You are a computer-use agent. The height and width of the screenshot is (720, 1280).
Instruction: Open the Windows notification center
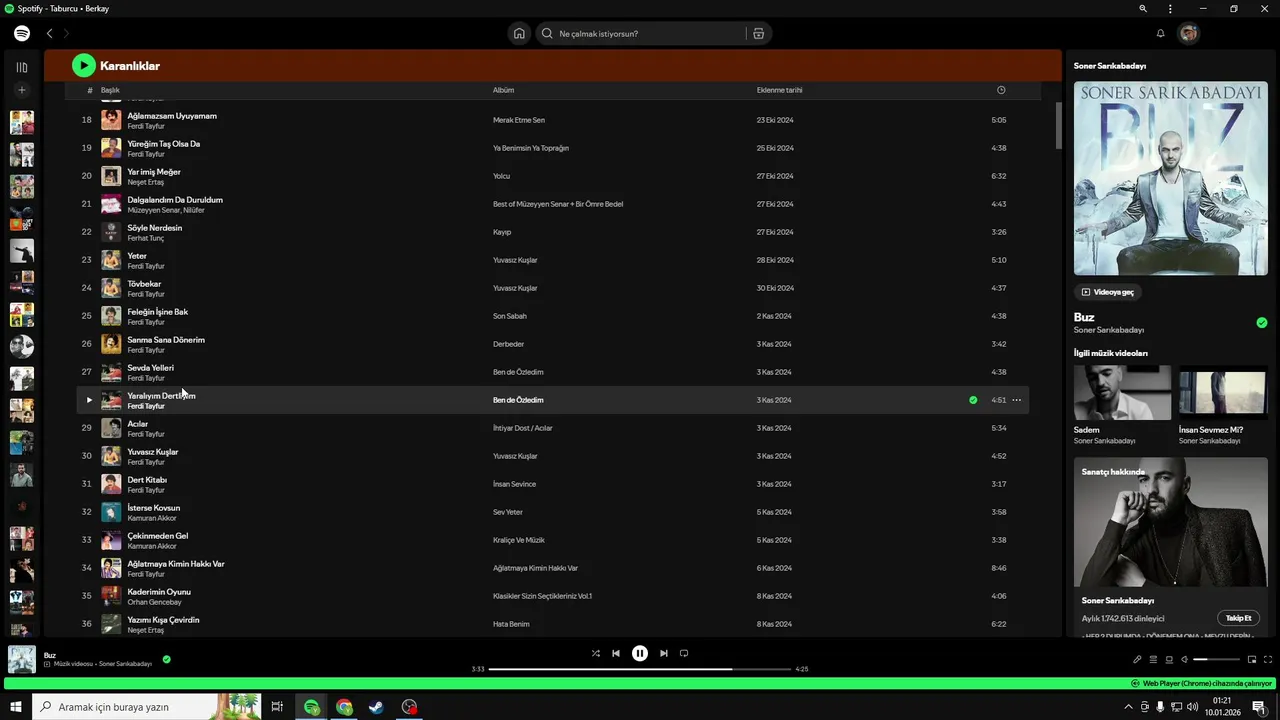(1258, 707)
